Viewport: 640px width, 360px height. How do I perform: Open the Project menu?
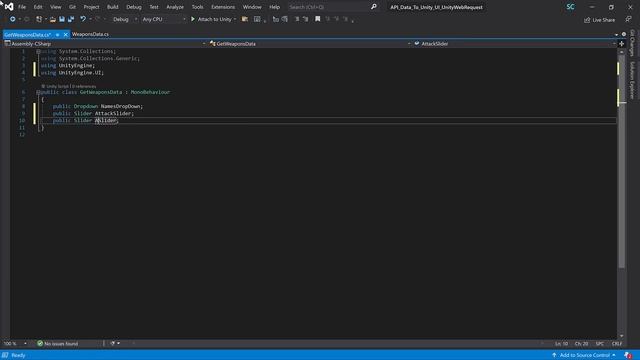tap(91, 7)
